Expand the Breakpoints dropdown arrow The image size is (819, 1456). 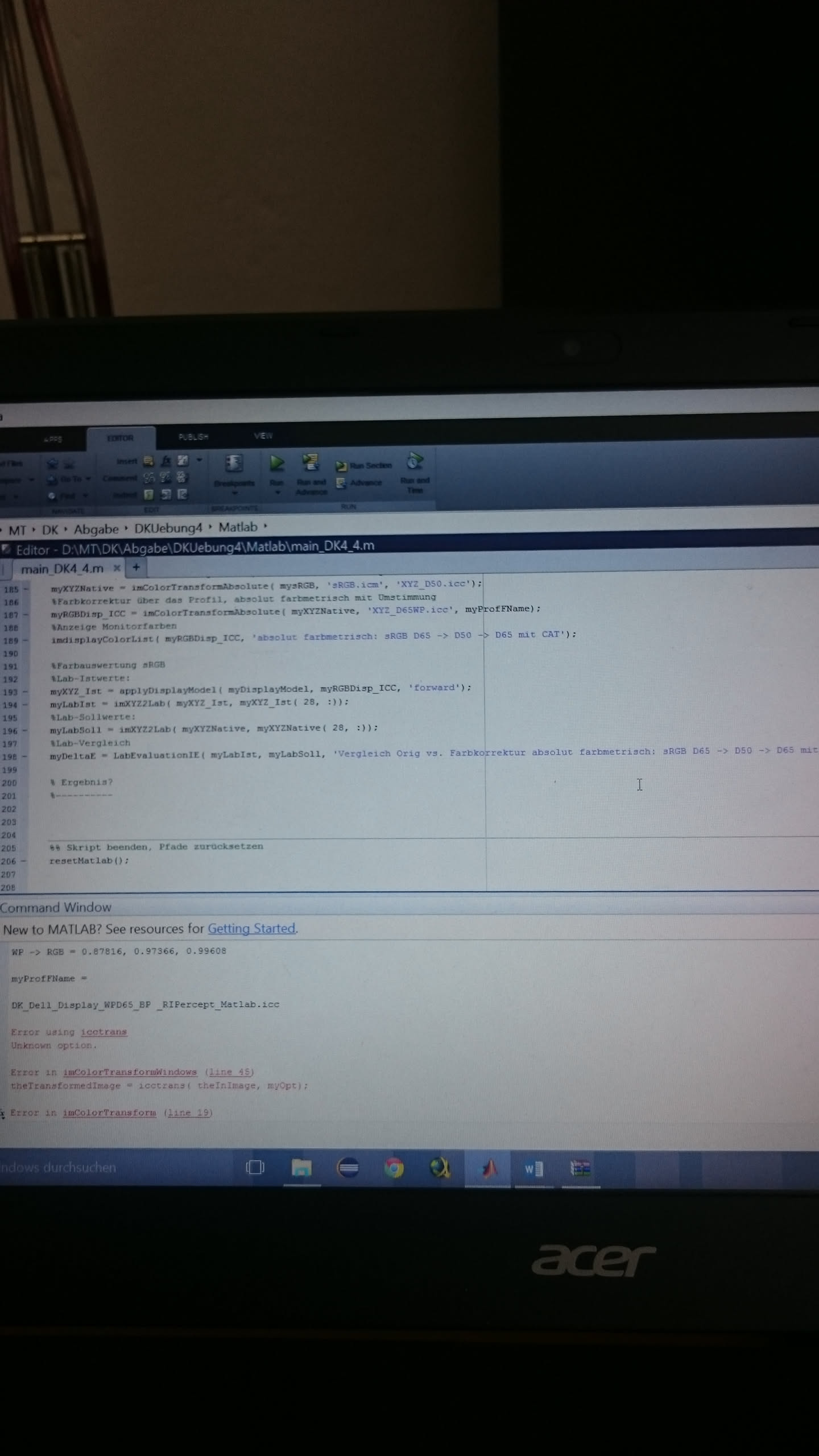(234, 494)
